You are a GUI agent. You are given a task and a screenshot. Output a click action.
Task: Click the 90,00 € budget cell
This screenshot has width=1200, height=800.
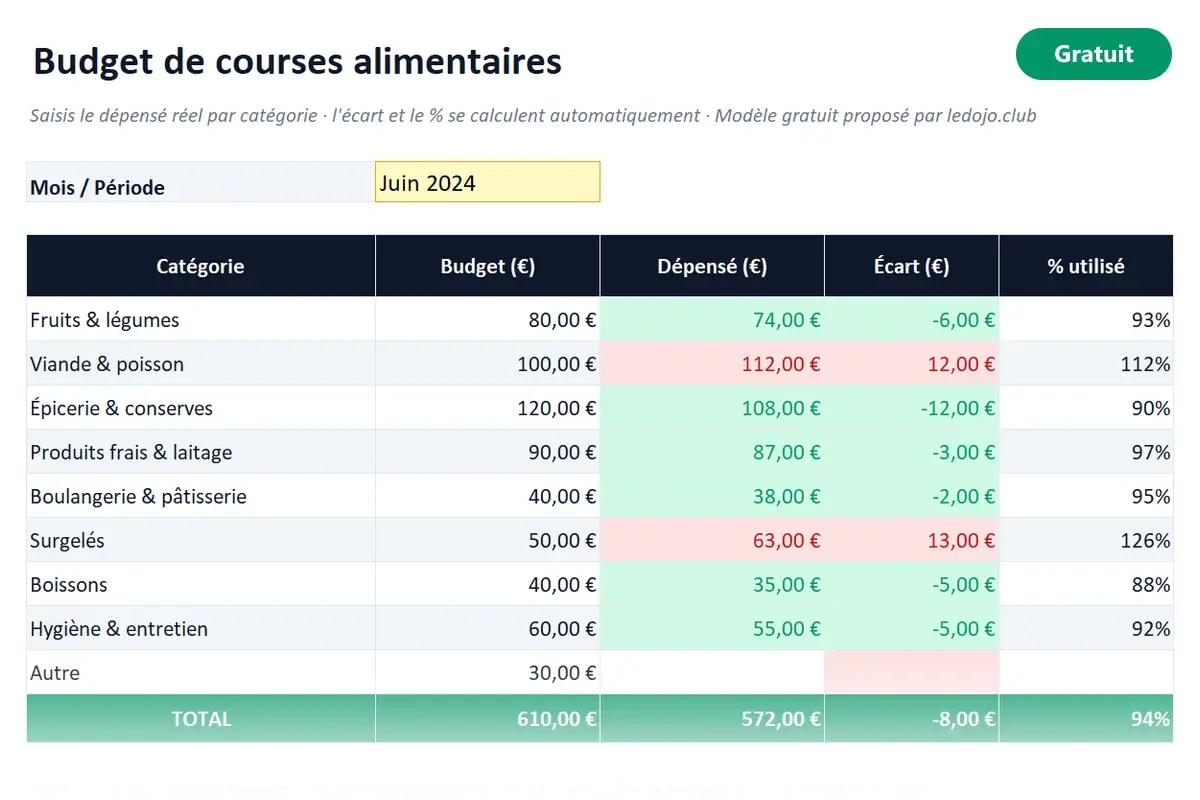point(488,452)
